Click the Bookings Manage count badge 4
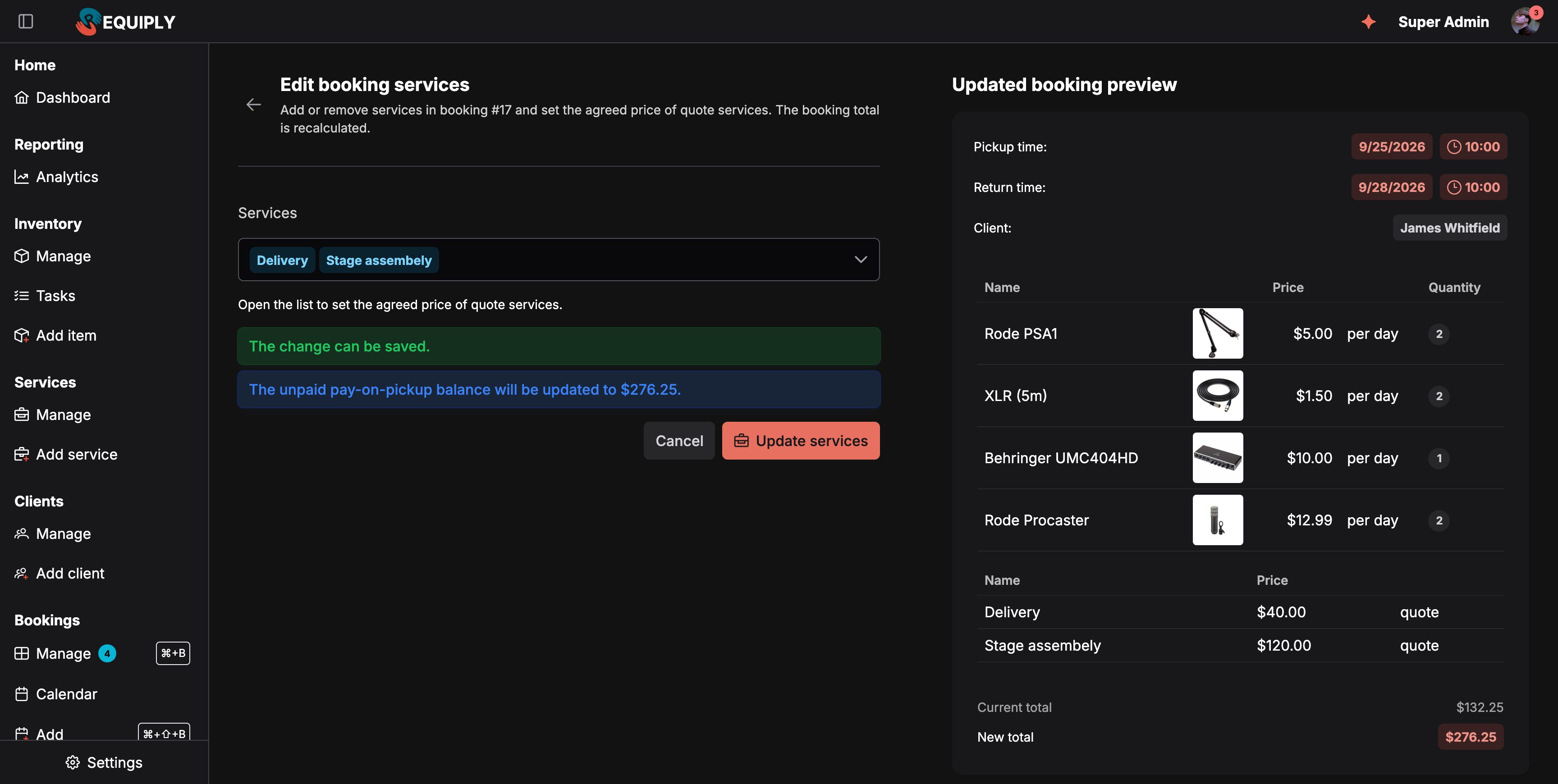This screenshot has height=784, width=1558. point(107,653)
